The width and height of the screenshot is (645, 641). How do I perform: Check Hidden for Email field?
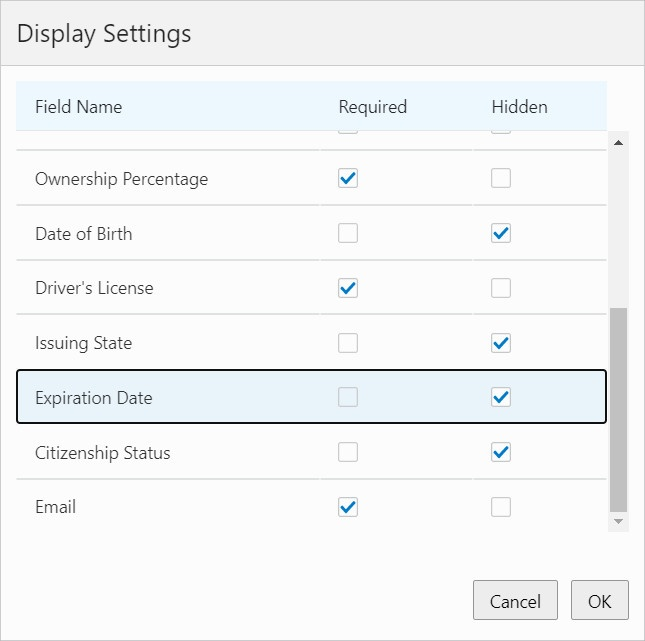click(x=501, y=507)
